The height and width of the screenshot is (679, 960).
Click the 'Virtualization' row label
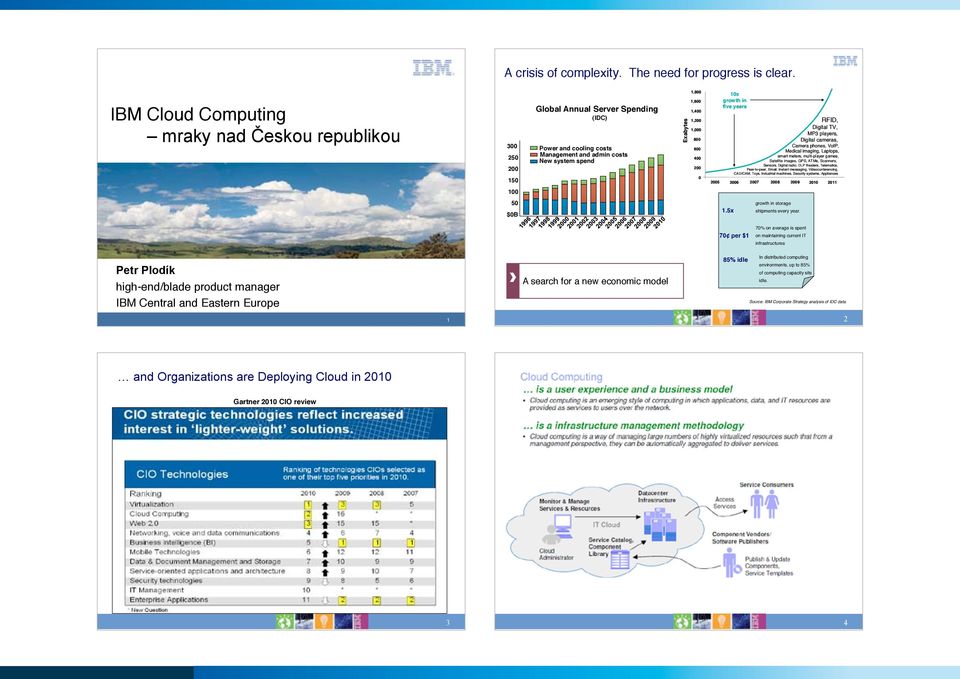(x=151, y=505)
